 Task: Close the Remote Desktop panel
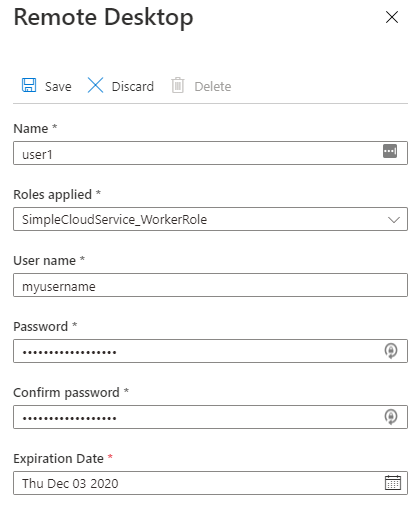pos(392,17)
